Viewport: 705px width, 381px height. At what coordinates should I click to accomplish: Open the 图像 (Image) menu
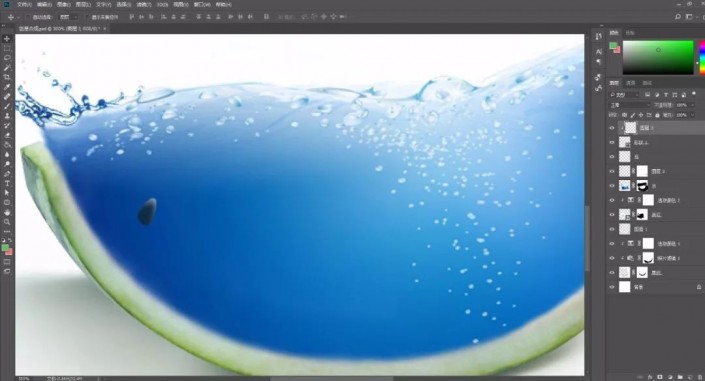point(64,4)
